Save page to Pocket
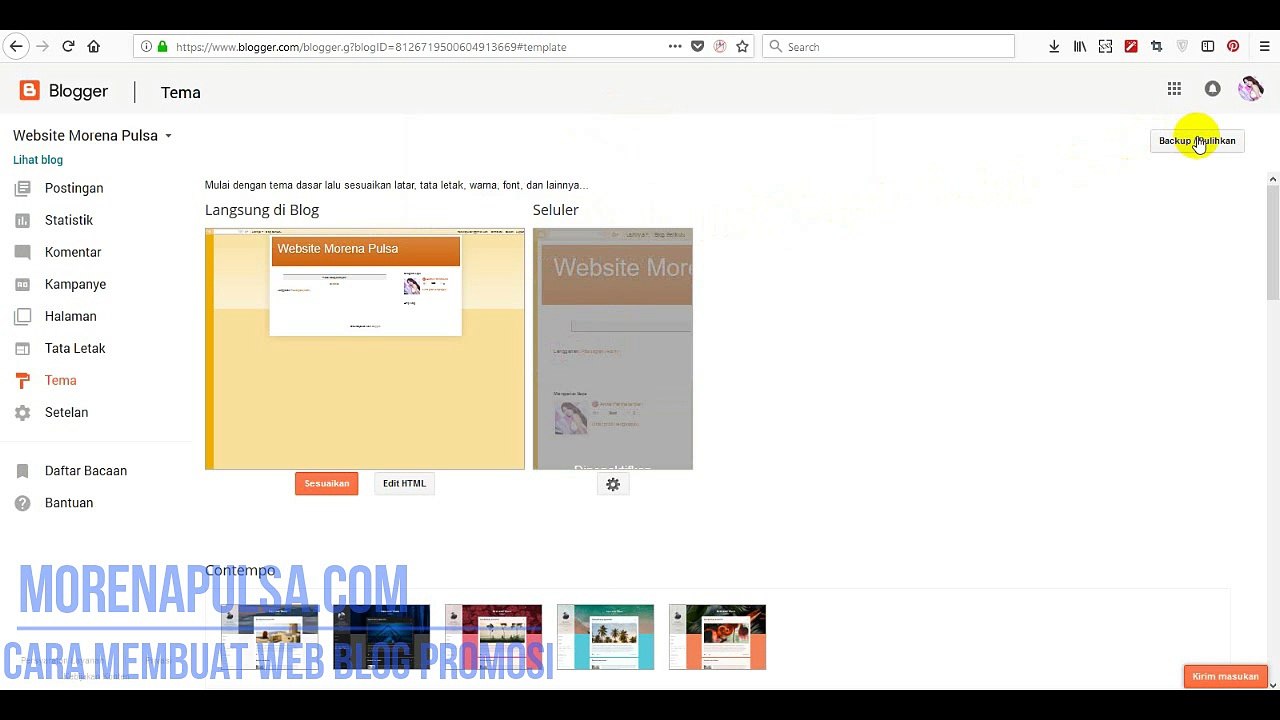The height and width of the screenshot is (720, 1280). (697, 46)
